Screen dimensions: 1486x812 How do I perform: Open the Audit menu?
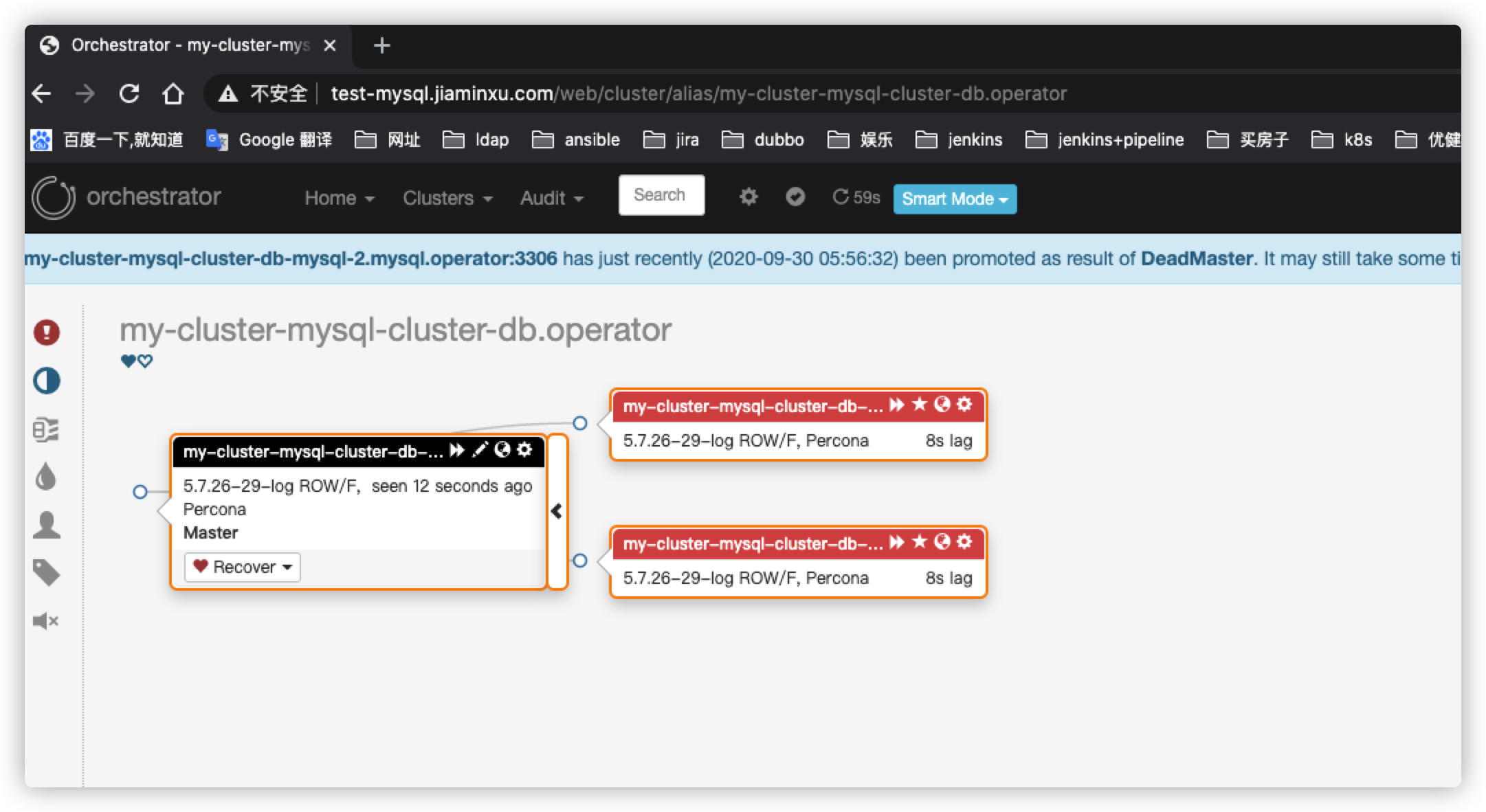tap(551, 199)
